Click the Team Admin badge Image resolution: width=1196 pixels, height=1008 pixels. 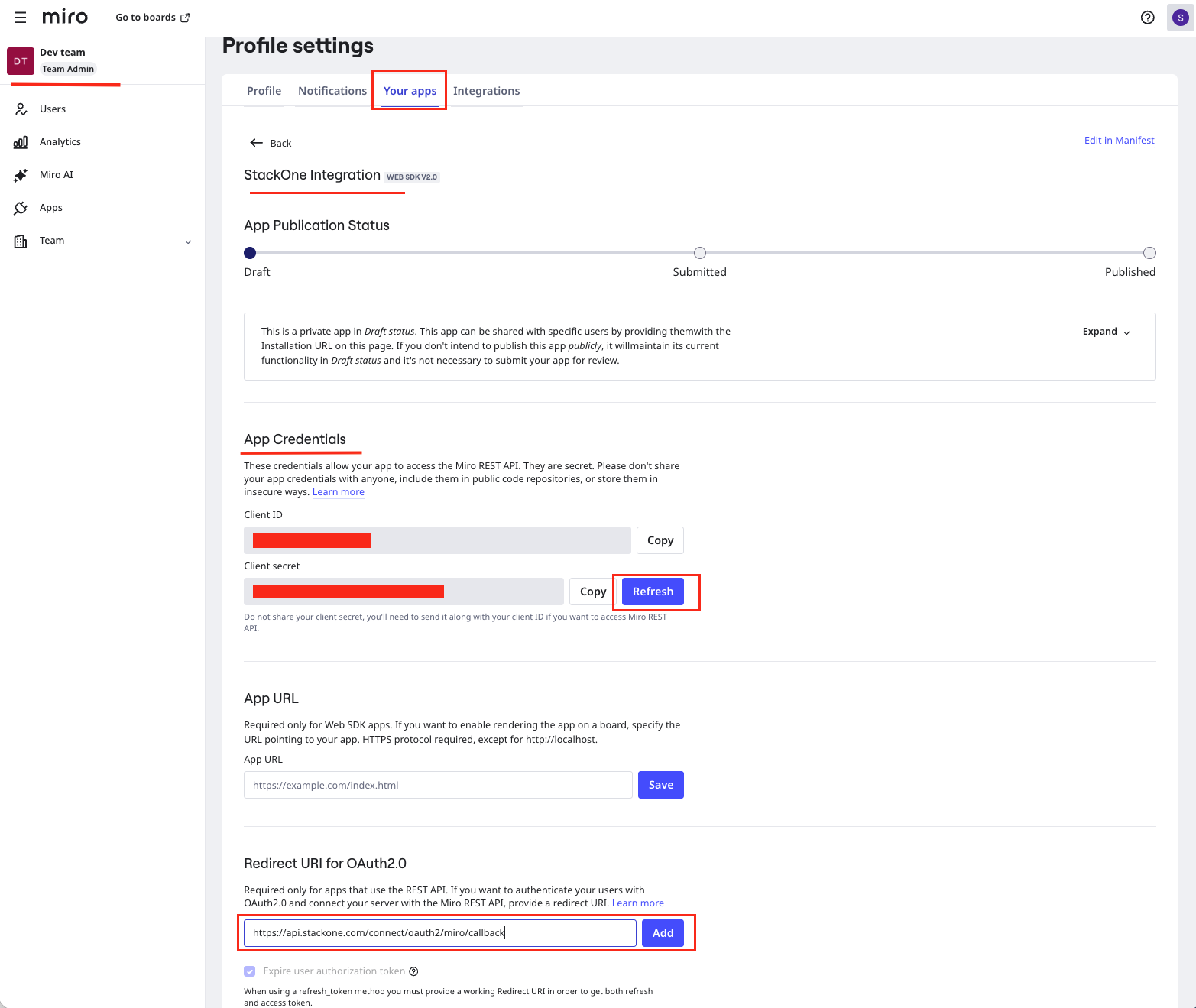coord(68,69)
